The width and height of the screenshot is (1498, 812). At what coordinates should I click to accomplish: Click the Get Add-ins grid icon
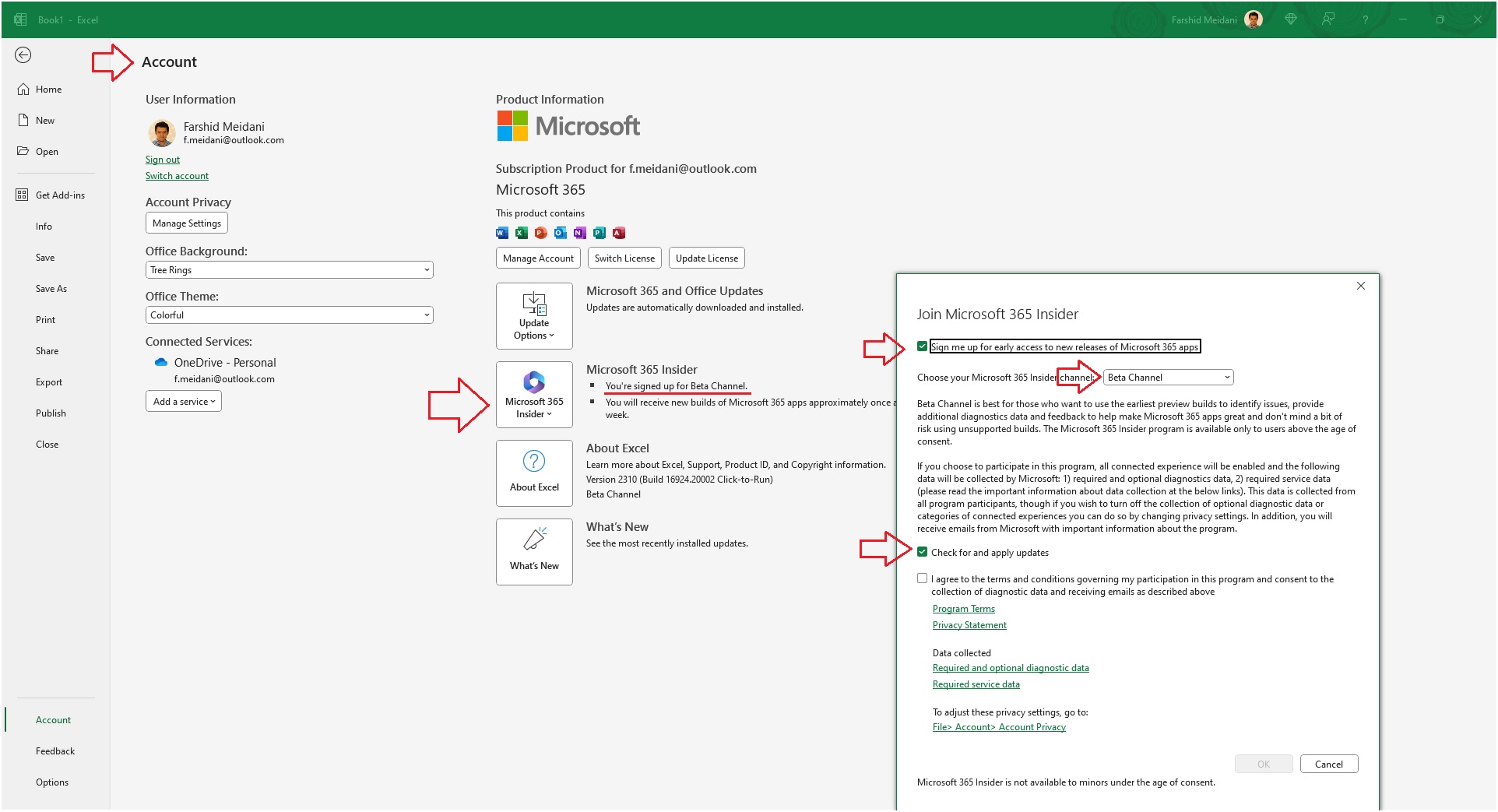22,195
